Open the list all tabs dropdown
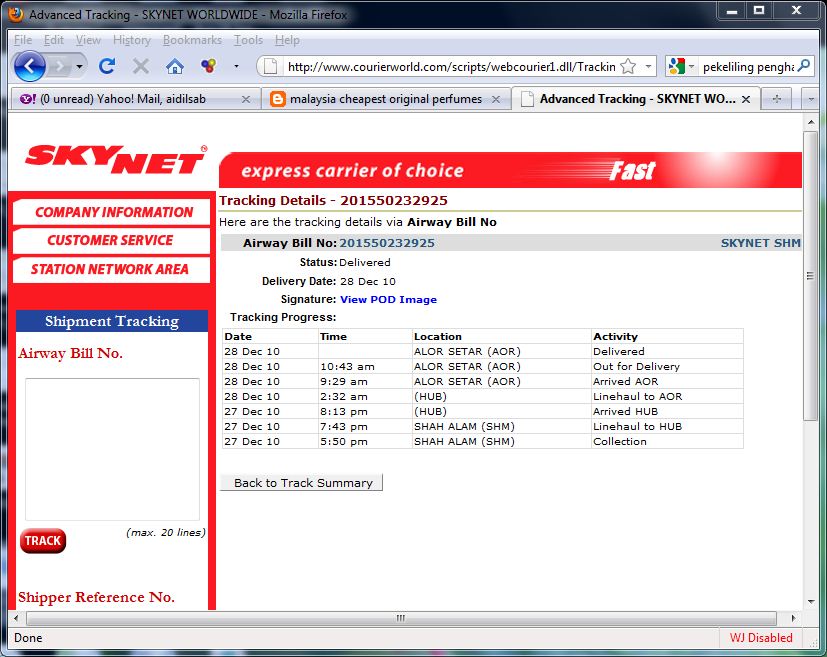 click(810, 99)
